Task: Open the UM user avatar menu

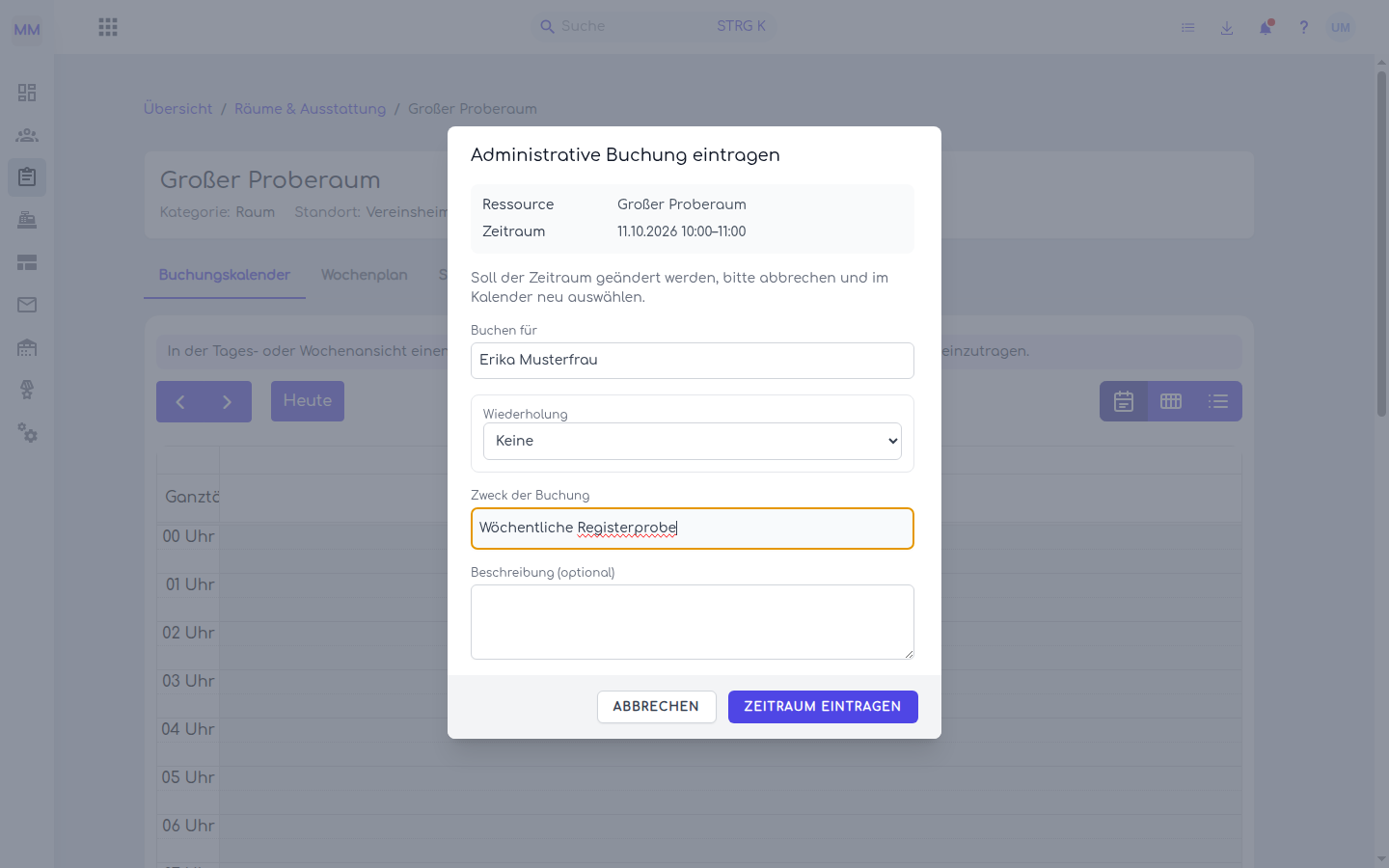Action: tap(1341, 27)
